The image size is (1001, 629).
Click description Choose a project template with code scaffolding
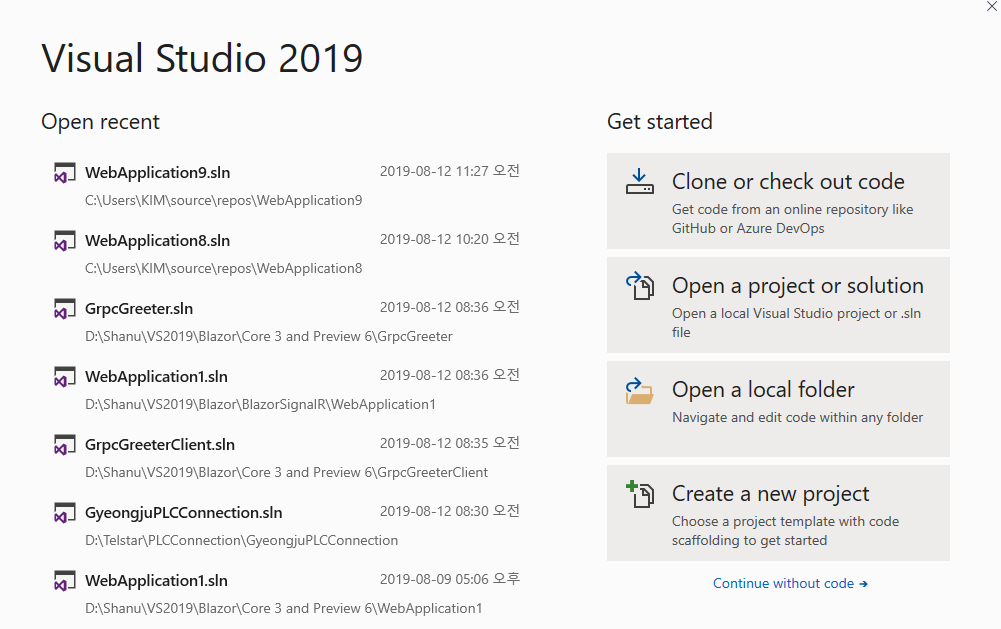[x=785, y=531]
